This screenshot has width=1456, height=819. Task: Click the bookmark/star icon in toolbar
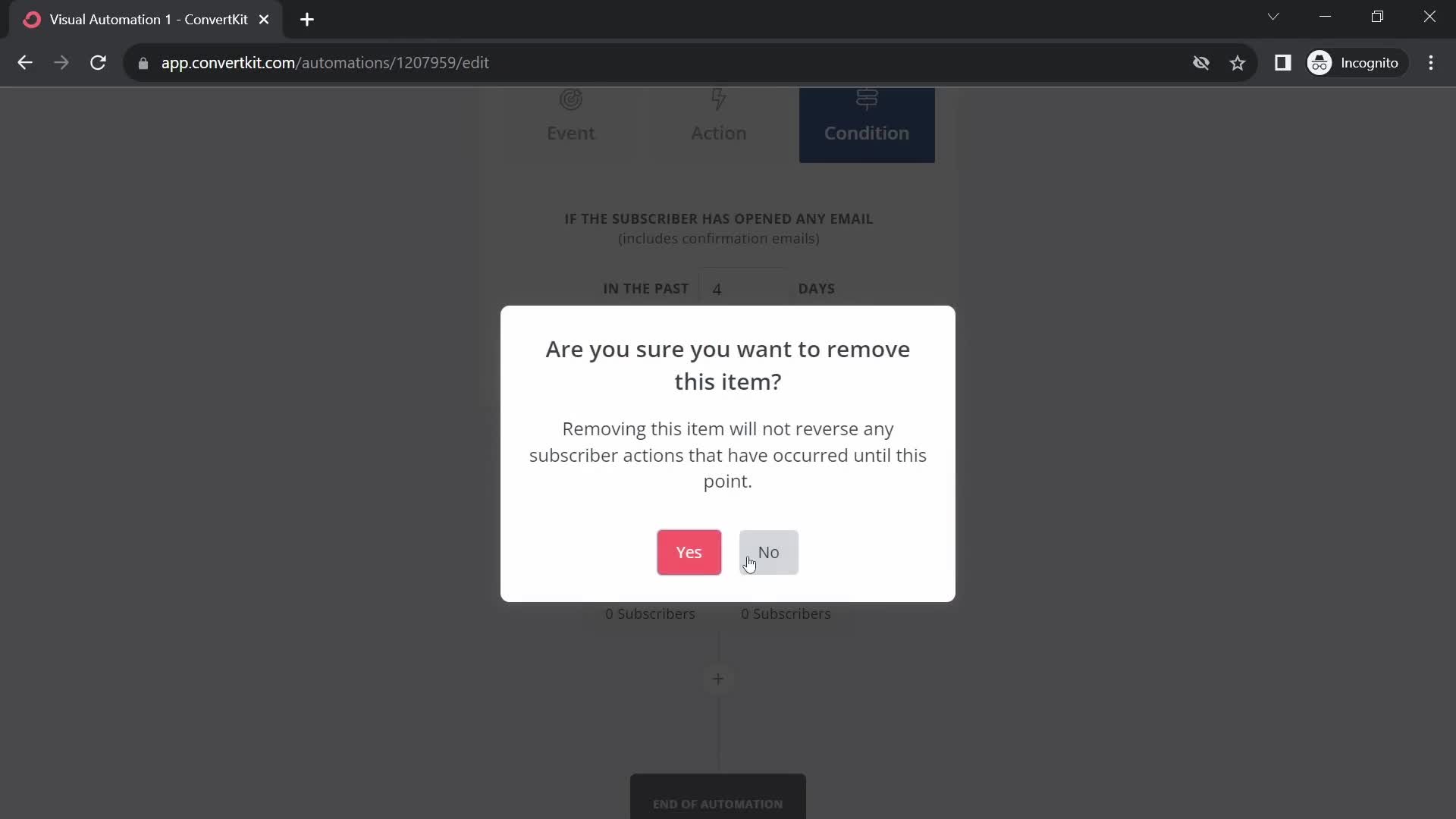[1238, 63]
